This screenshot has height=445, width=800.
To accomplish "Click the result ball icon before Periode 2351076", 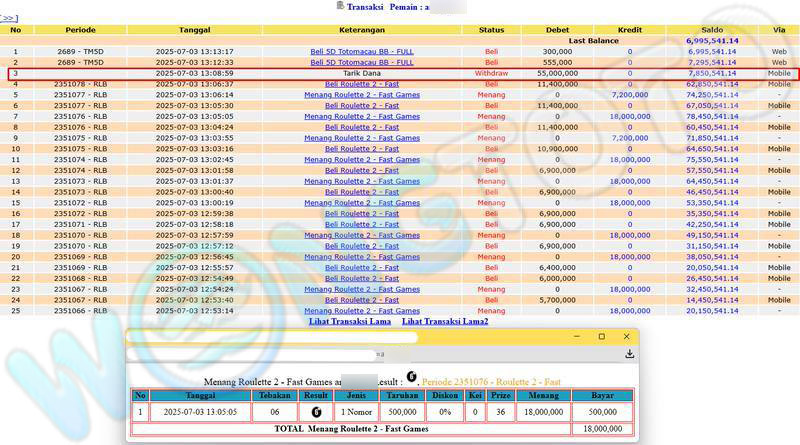I will pyautogui.click(x=411, y=379).
